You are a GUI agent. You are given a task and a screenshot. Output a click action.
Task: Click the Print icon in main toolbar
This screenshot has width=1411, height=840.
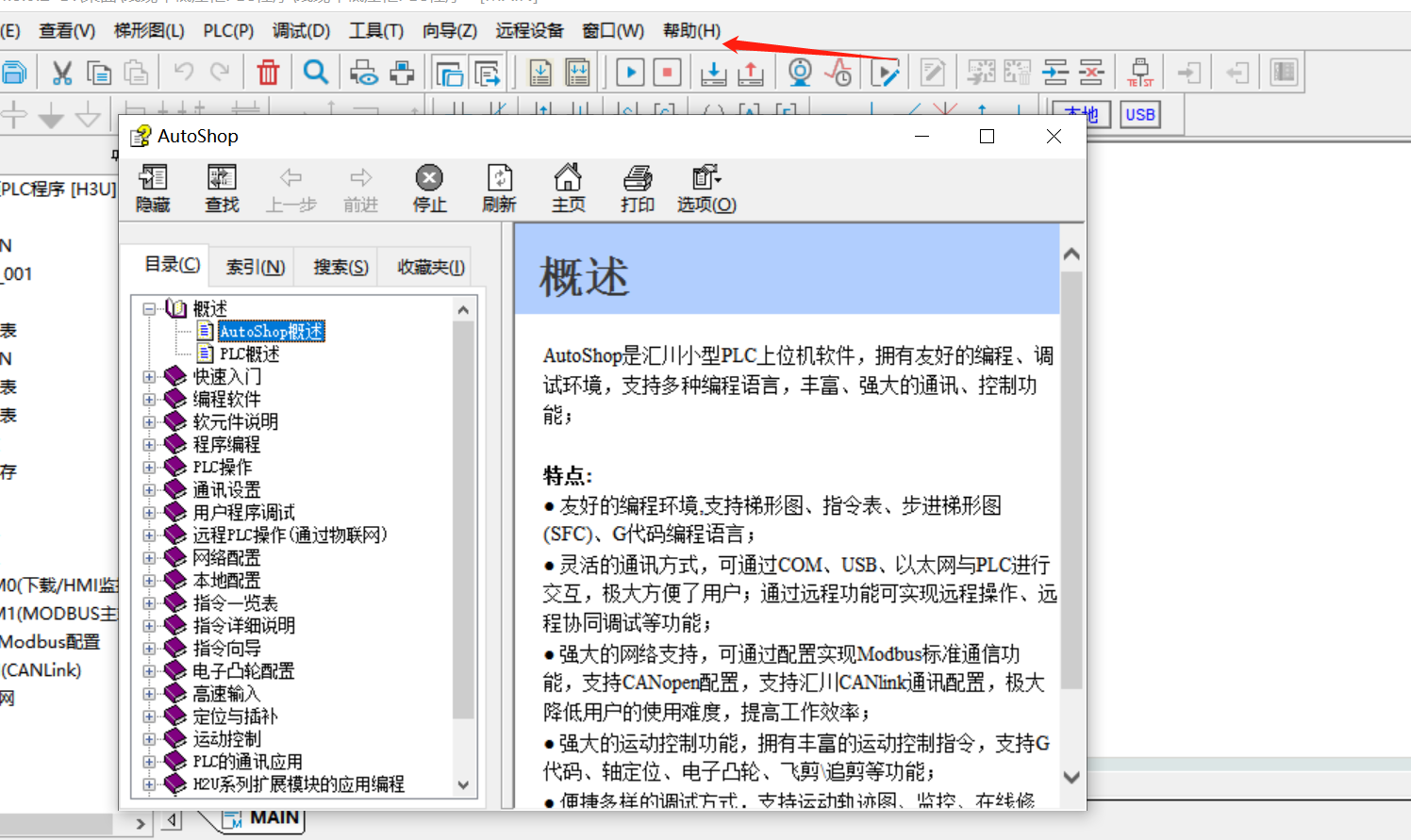click(x=403, y=73)
